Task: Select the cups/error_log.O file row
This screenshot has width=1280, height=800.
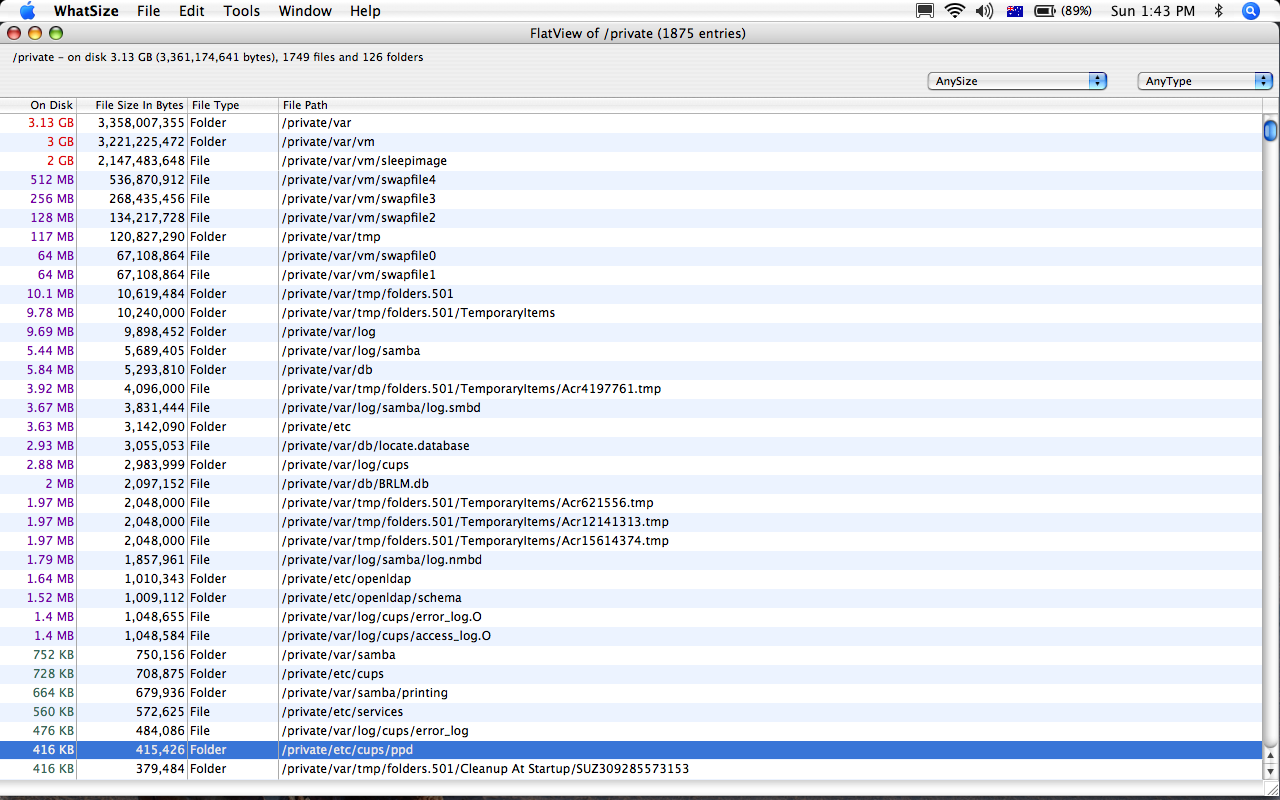Action: [x=631, y=617]
